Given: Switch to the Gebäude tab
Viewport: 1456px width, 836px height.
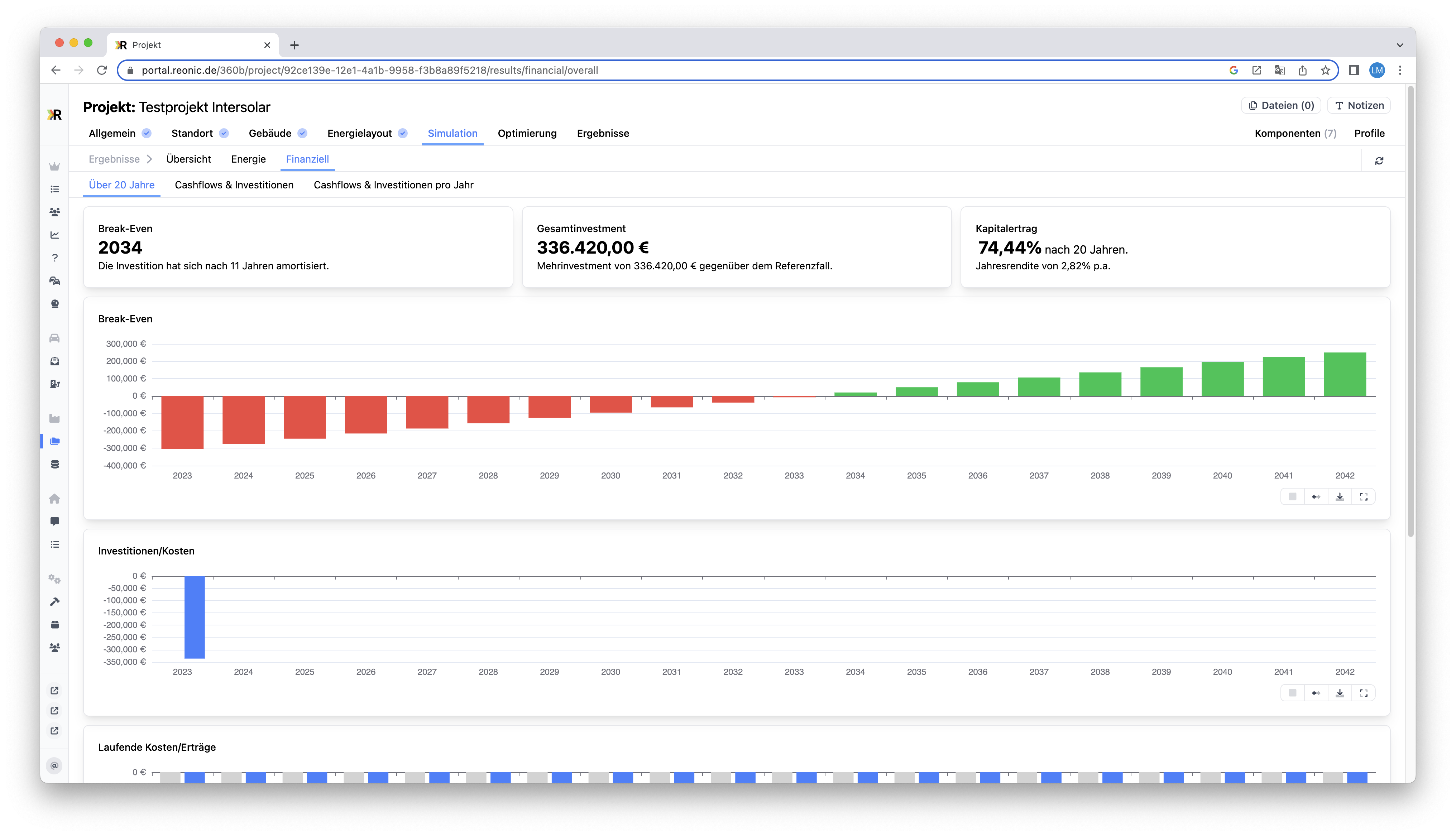Looking at the screenshot, I should [277, 133].
